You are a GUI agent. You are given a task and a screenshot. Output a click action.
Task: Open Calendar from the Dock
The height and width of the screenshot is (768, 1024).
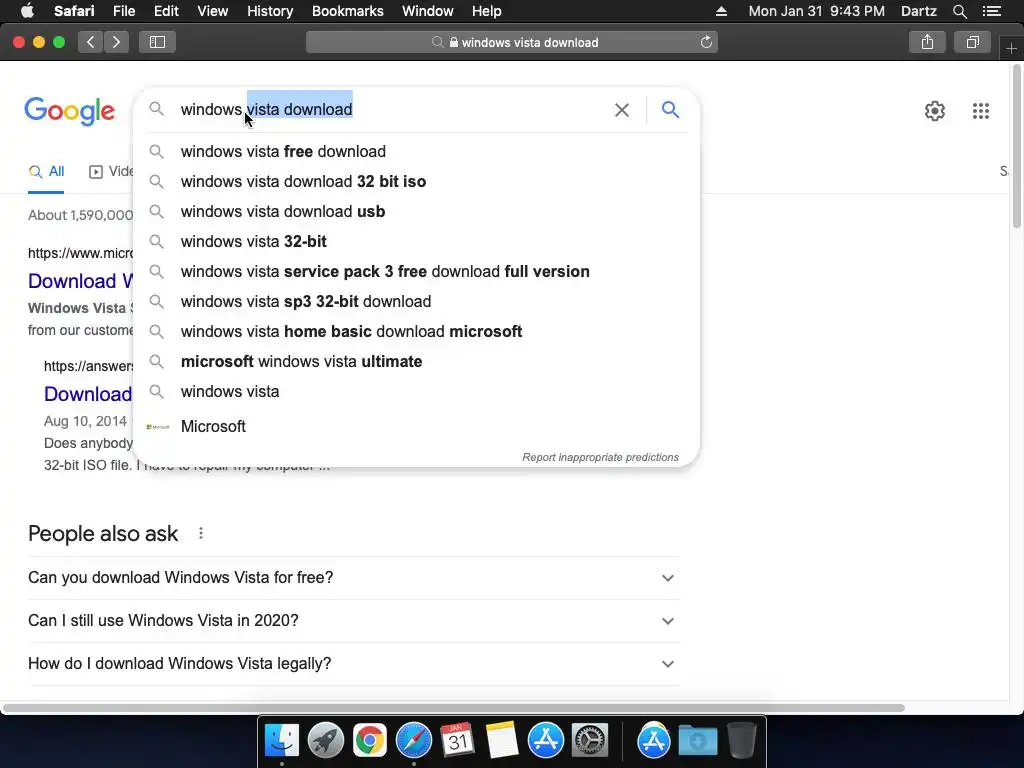click(x=457, y=741)
